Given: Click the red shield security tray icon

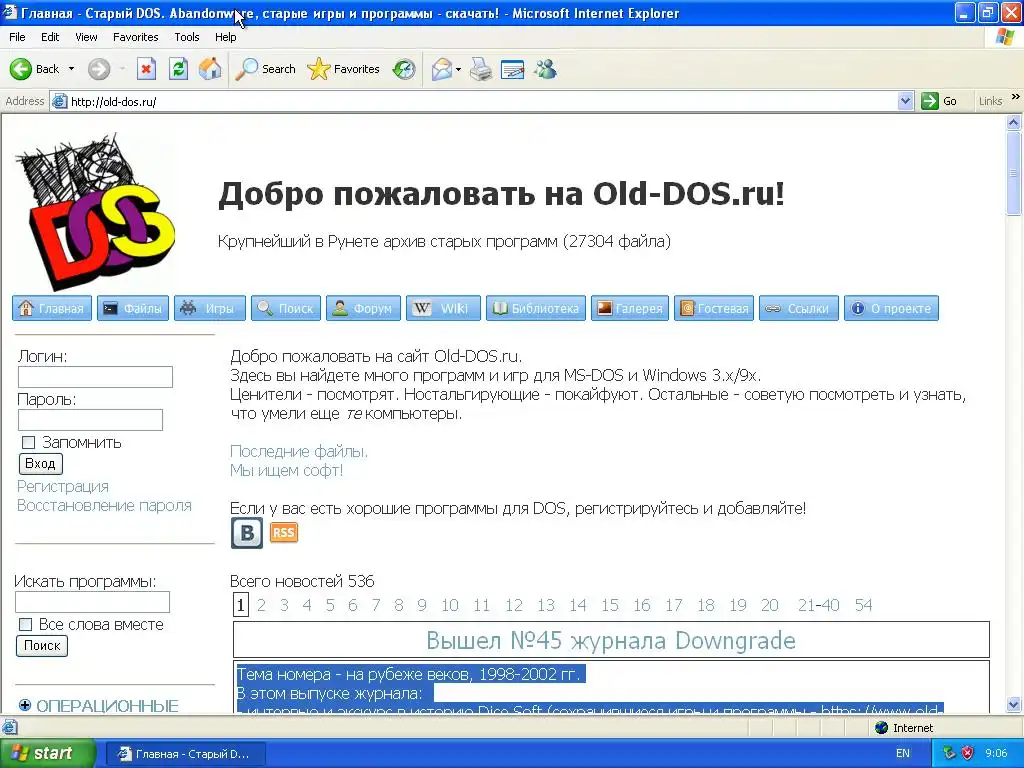Looking at the screenshot, I should click(968, 753).
